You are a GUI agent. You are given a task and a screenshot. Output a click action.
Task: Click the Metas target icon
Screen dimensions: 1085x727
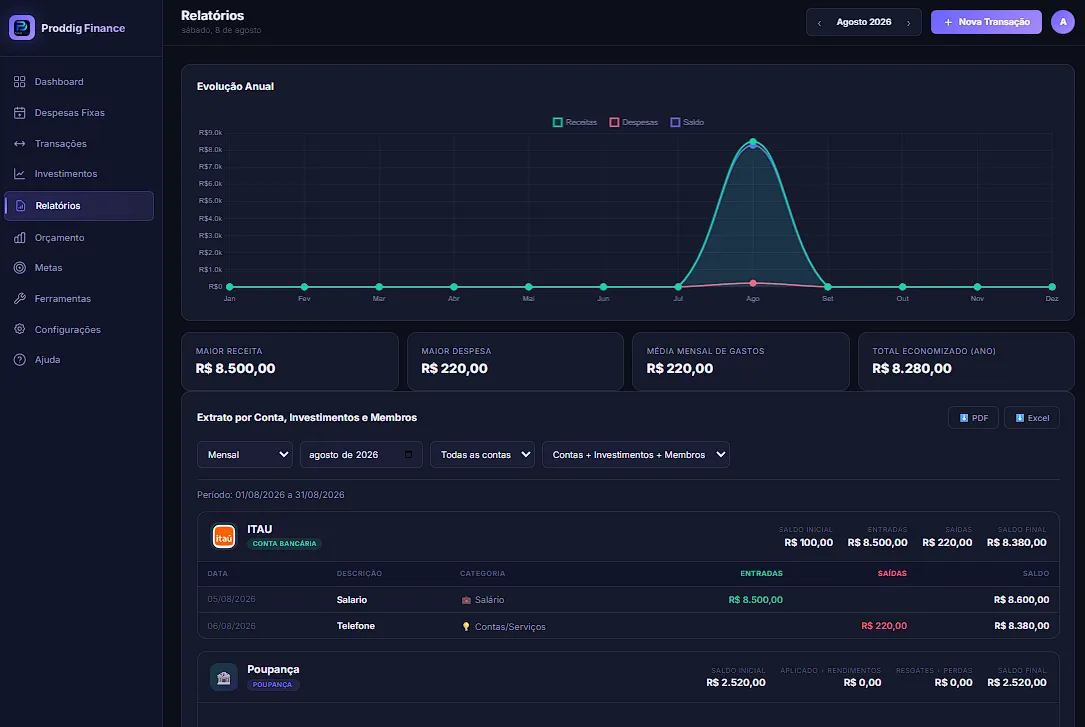point(19,268)
